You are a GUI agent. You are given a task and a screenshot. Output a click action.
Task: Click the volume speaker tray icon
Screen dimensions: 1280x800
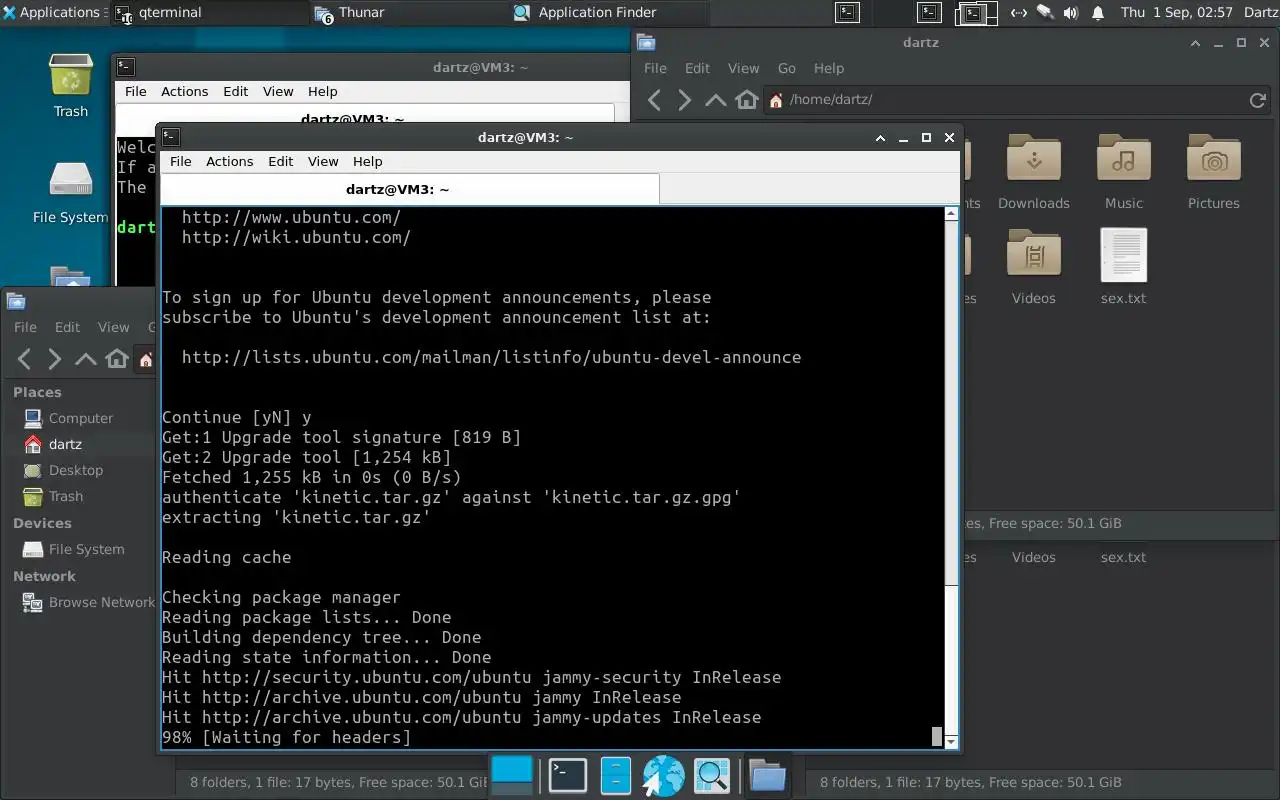(1071, 13)
